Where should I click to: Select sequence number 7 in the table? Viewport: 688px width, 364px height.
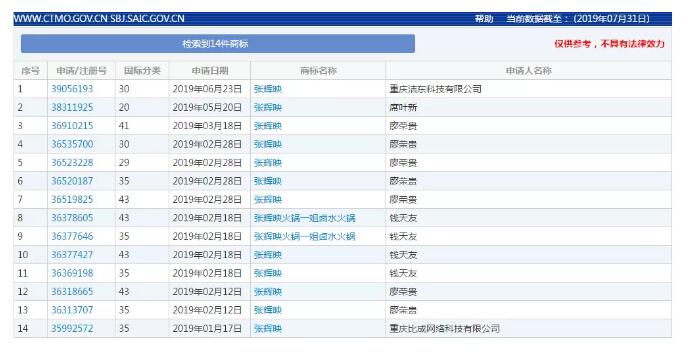(20, 200)
